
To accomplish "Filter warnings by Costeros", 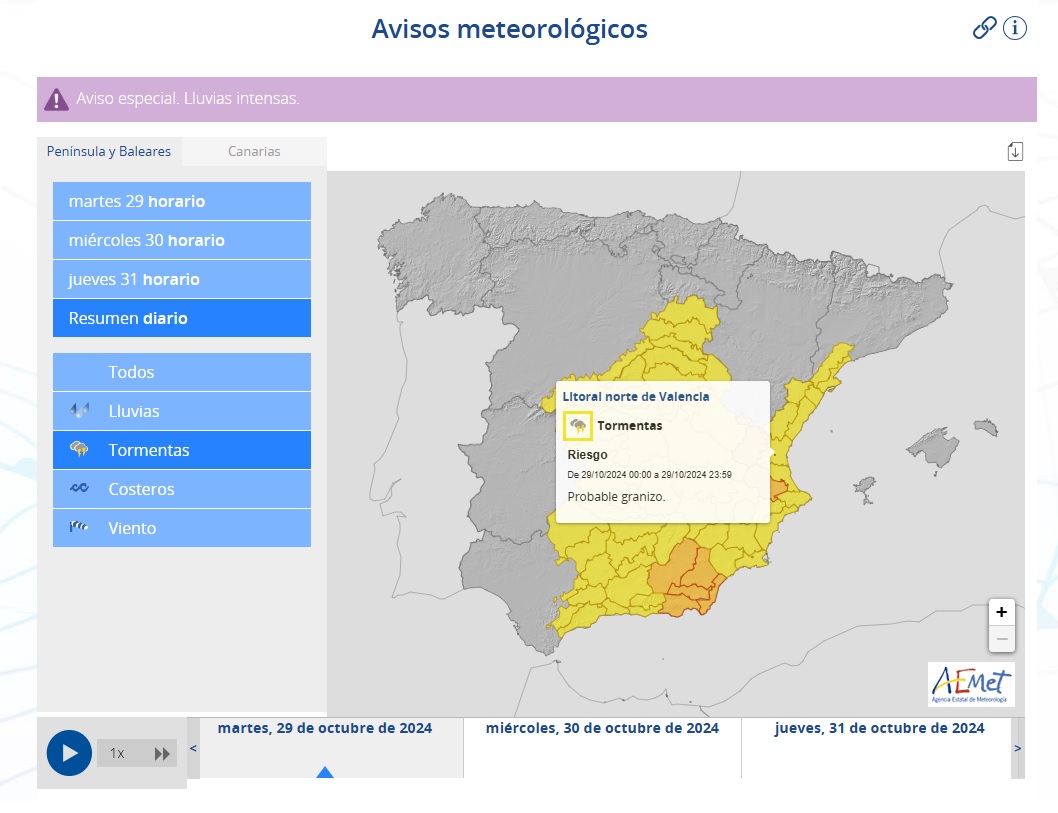I will 181,489.
